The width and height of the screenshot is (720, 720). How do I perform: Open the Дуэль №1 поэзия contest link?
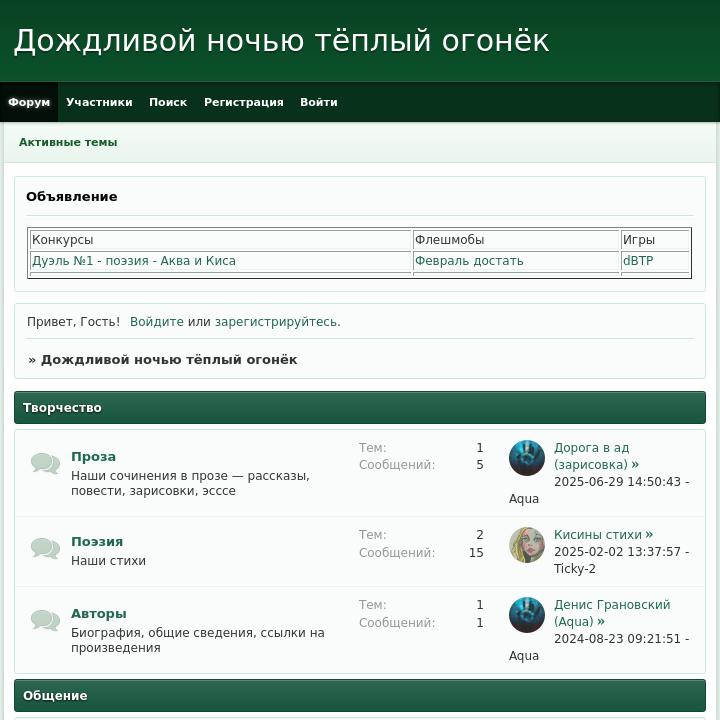[x=134, y=261]
